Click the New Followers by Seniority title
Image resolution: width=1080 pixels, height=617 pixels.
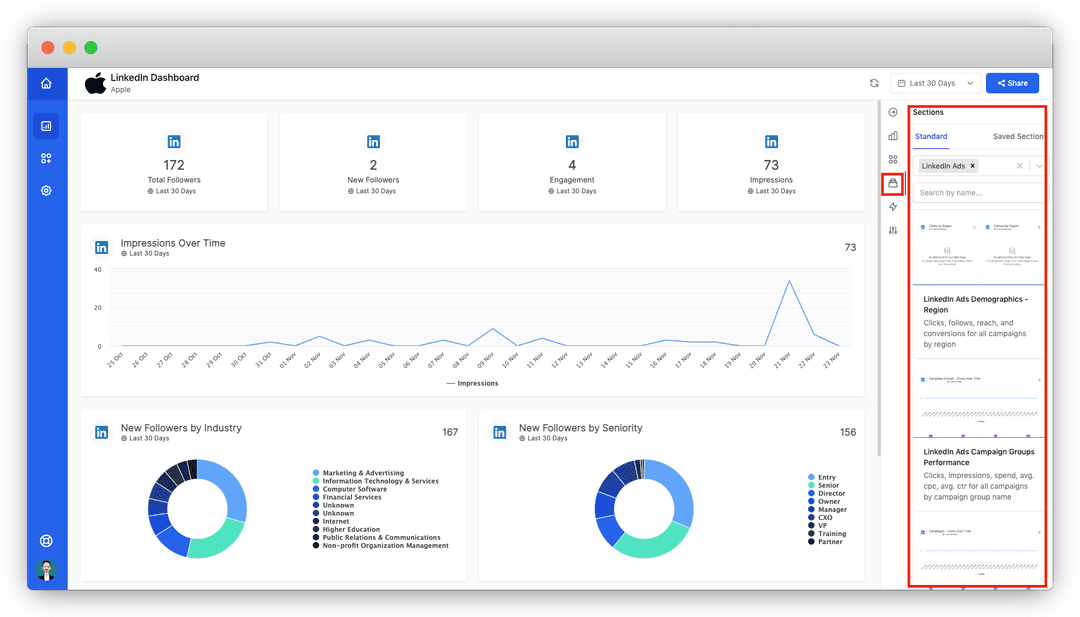click(x=581, y=428)
